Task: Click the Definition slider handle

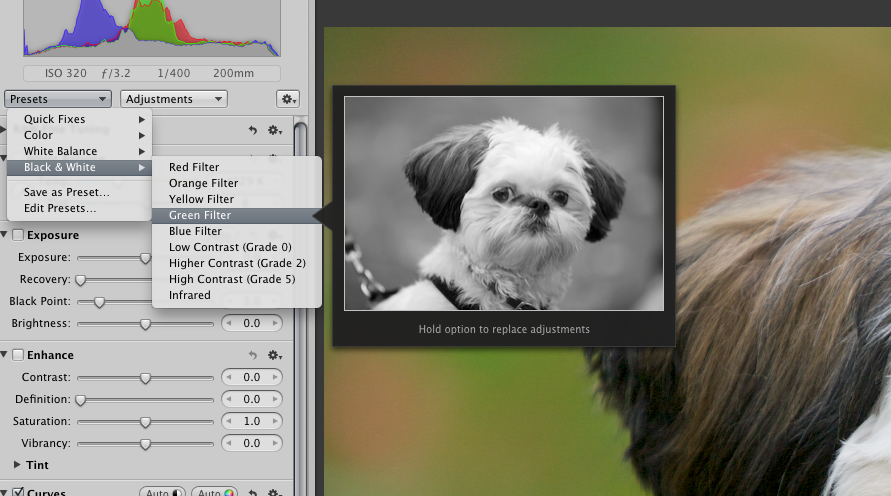Action: click(81, 400)
